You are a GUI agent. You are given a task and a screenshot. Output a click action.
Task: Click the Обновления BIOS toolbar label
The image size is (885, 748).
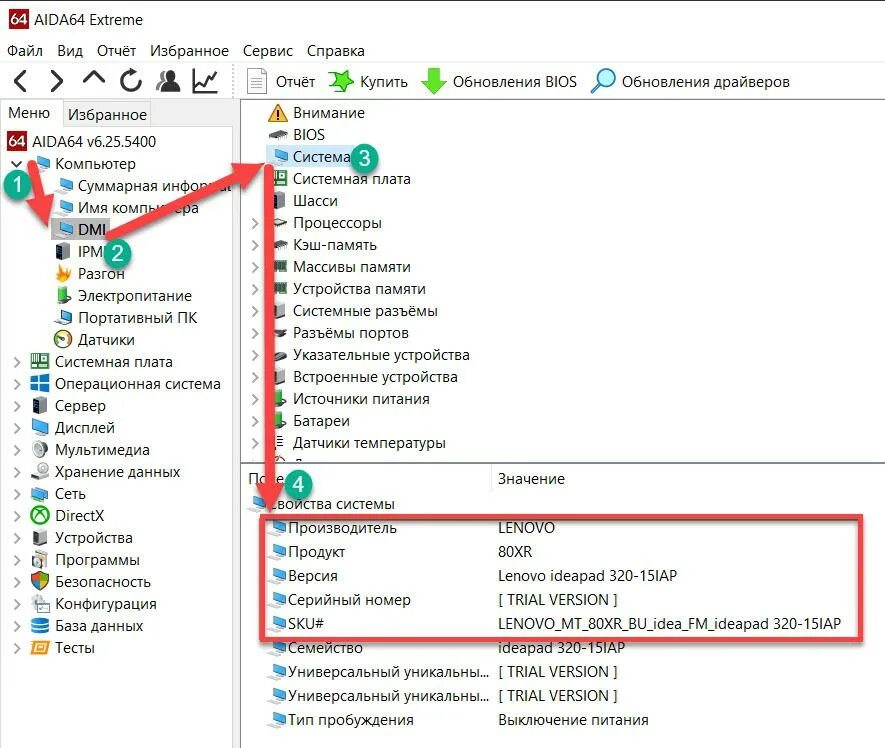point(515,82)
